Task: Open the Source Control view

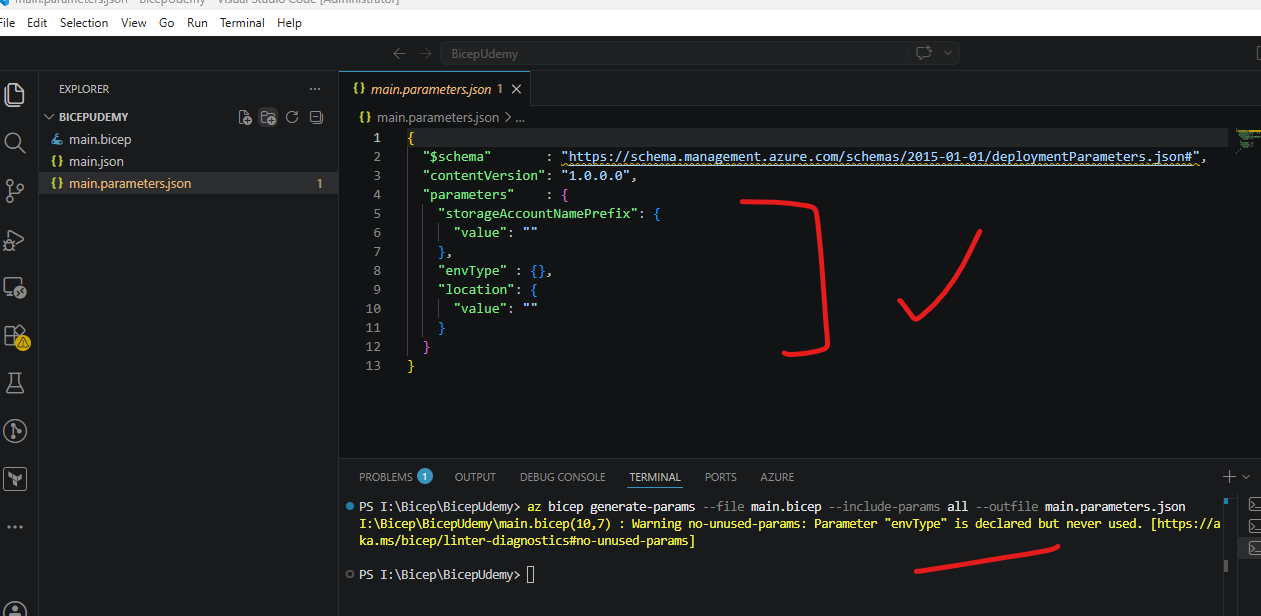Action: (x=15, y=191)
